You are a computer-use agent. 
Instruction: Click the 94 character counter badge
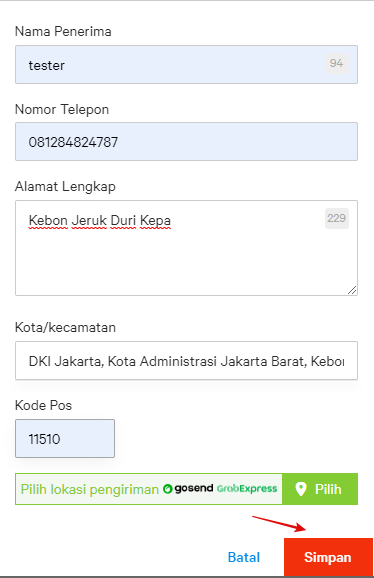(336, 63)
